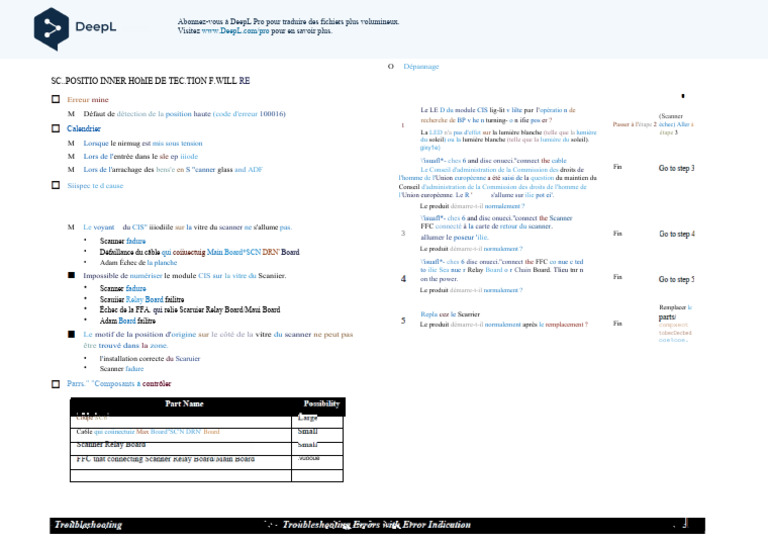Click the empty last table row's Part Name cell
The height and width of the screenshot is (544, 768).
(x=181, y=475)
